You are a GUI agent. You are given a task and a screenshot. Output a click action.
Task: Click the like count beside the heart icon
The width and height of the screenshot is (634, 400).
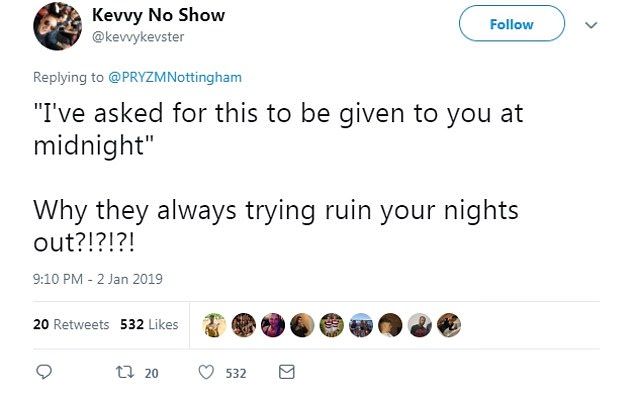coord(235,373)
